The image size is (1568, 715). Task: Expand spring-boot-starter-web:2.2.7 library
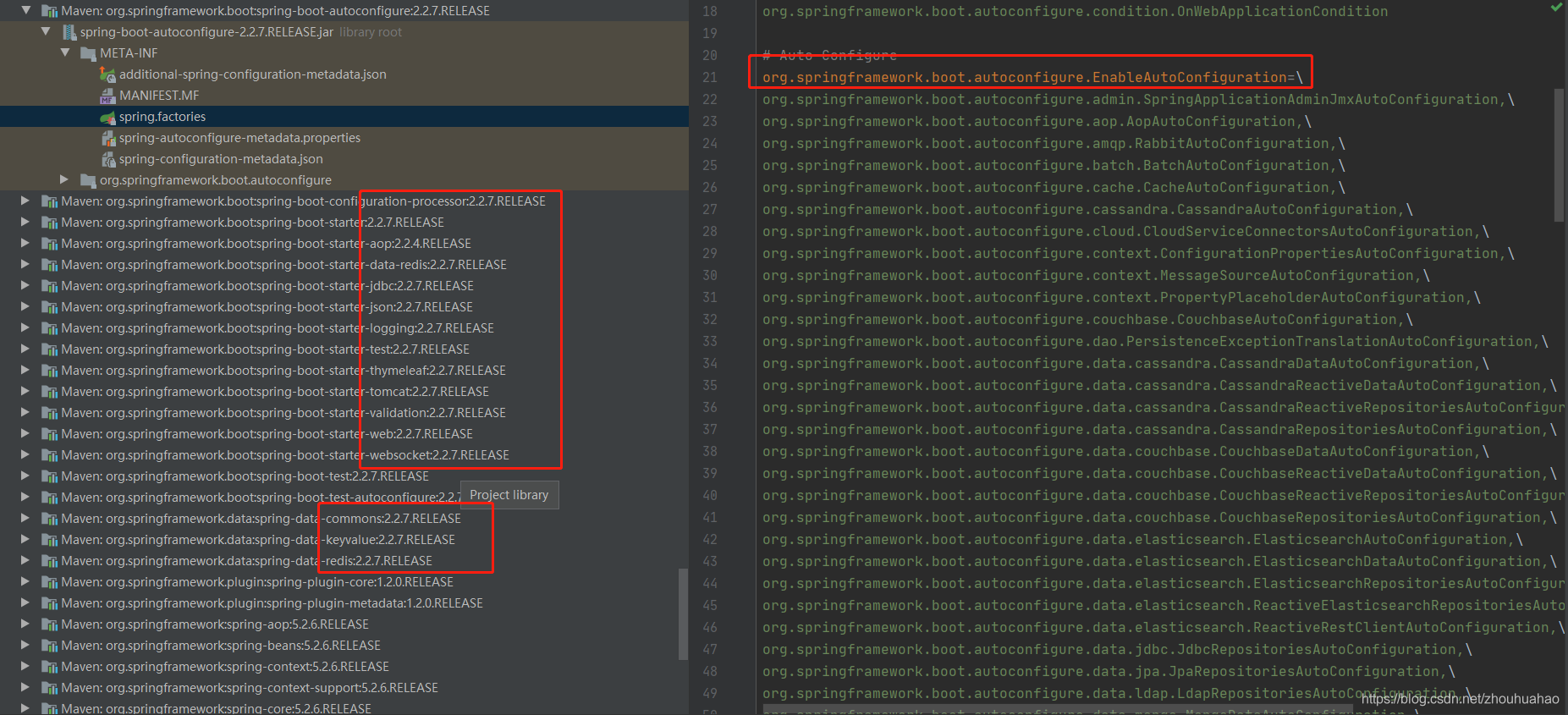[x=25, y=434]
